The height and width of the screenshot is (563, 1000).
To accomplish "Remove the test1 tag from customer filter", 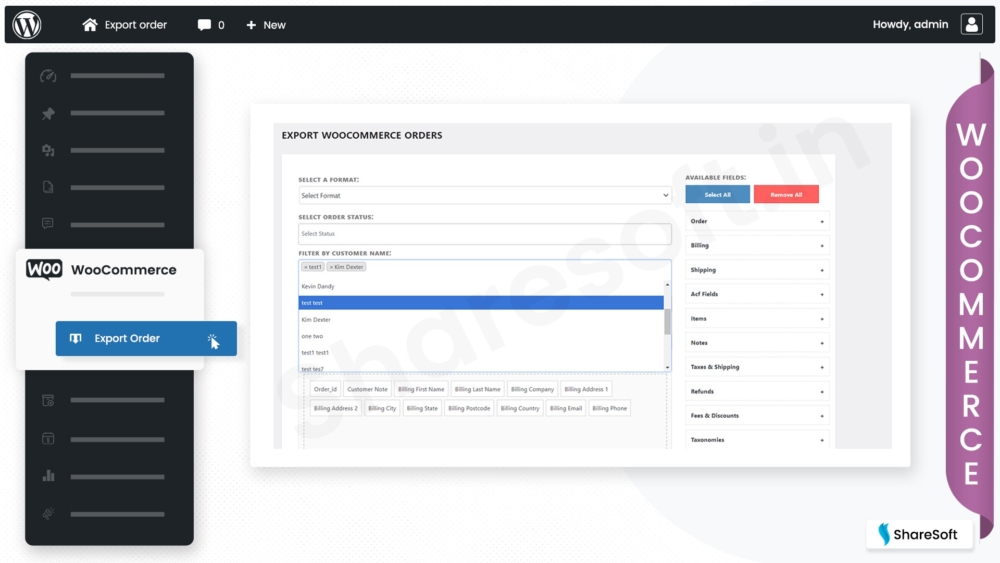I will pos(305,267).
